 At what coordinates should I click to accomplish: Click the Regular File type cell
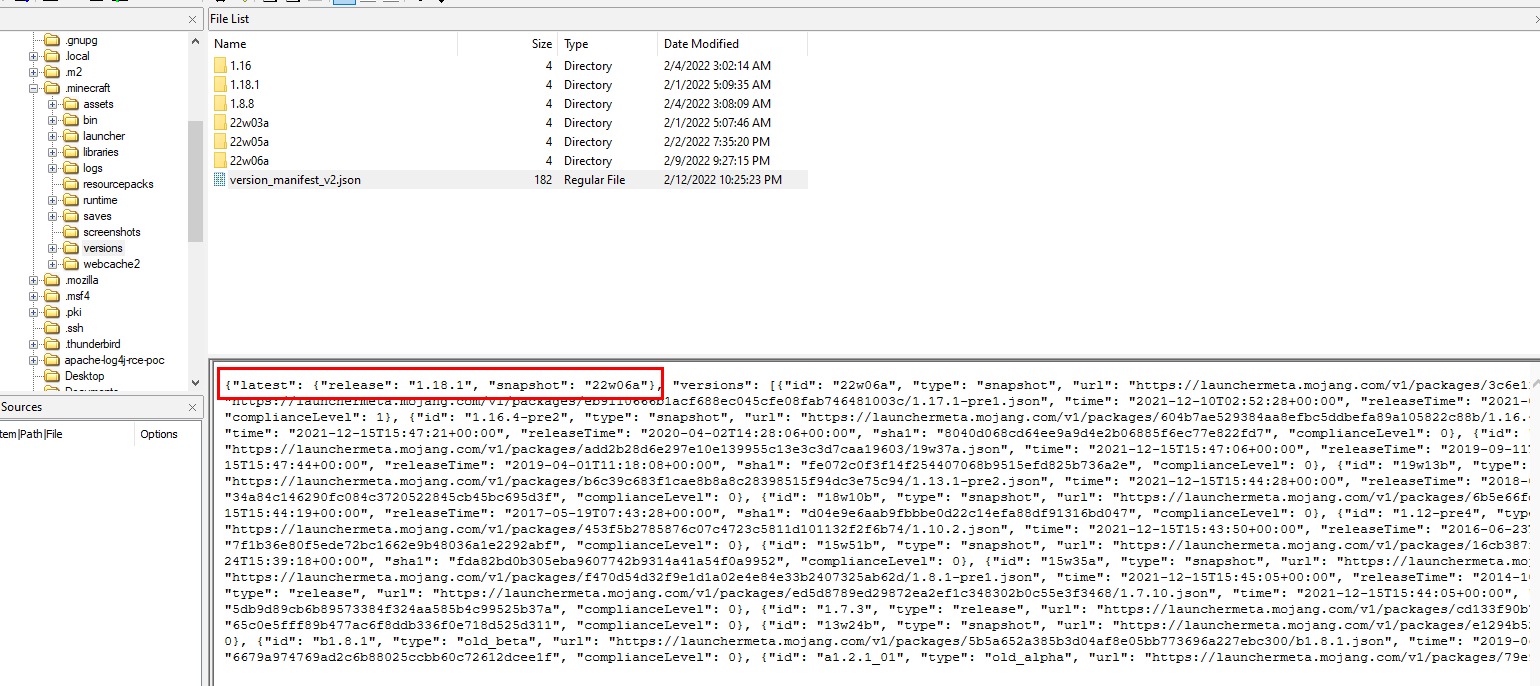click(x=595, y=180)
